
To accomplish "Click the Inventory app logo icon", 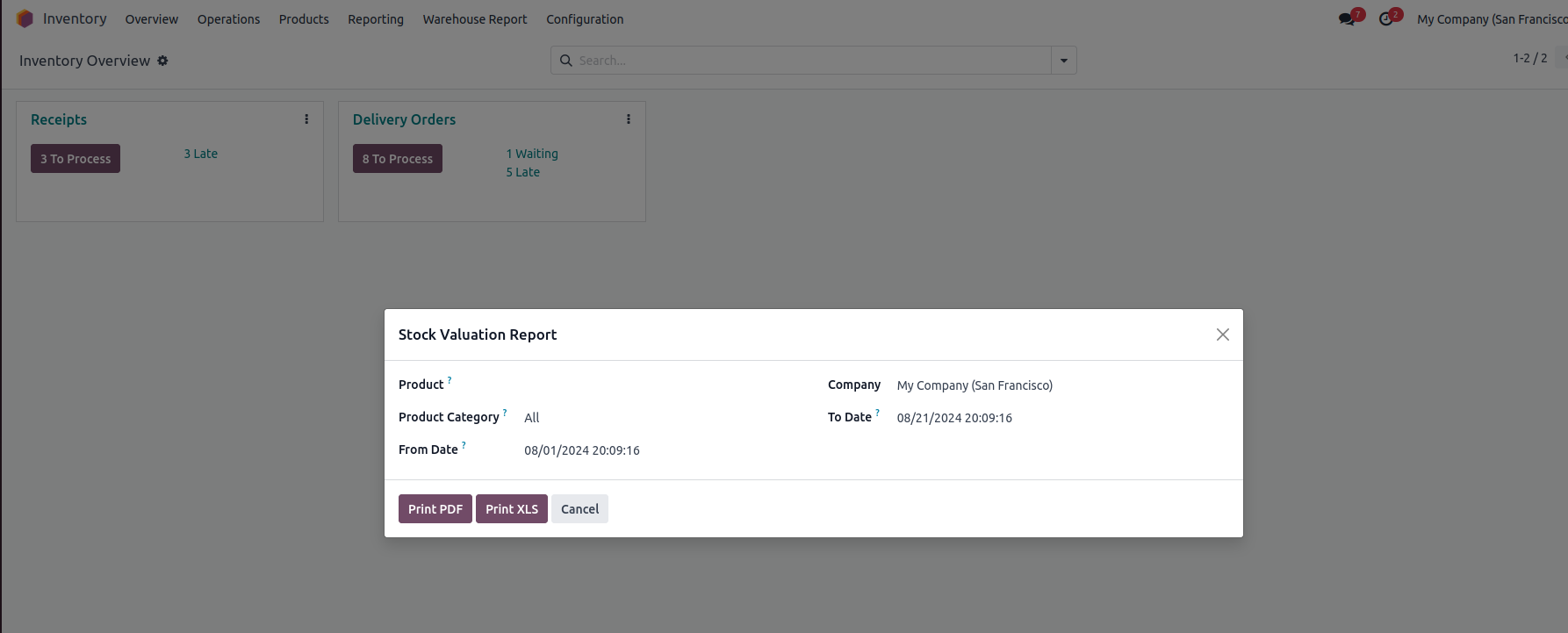I will click(25, 18).
